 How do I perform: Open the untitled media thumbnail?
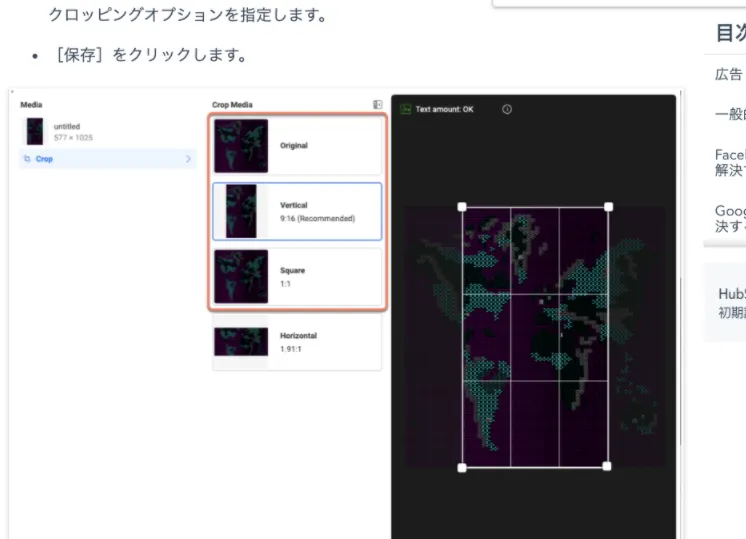pos(35,131)
